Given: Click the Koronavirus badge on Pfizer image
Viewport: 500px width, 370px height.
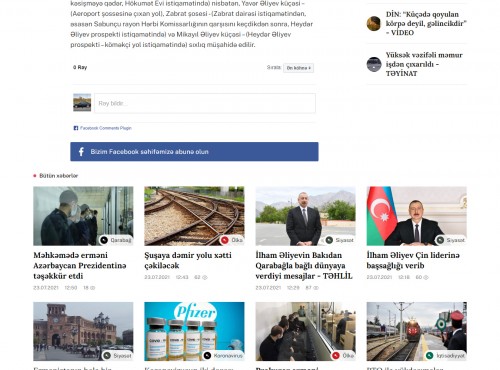Looking at the screenshot, I should 224,356.
